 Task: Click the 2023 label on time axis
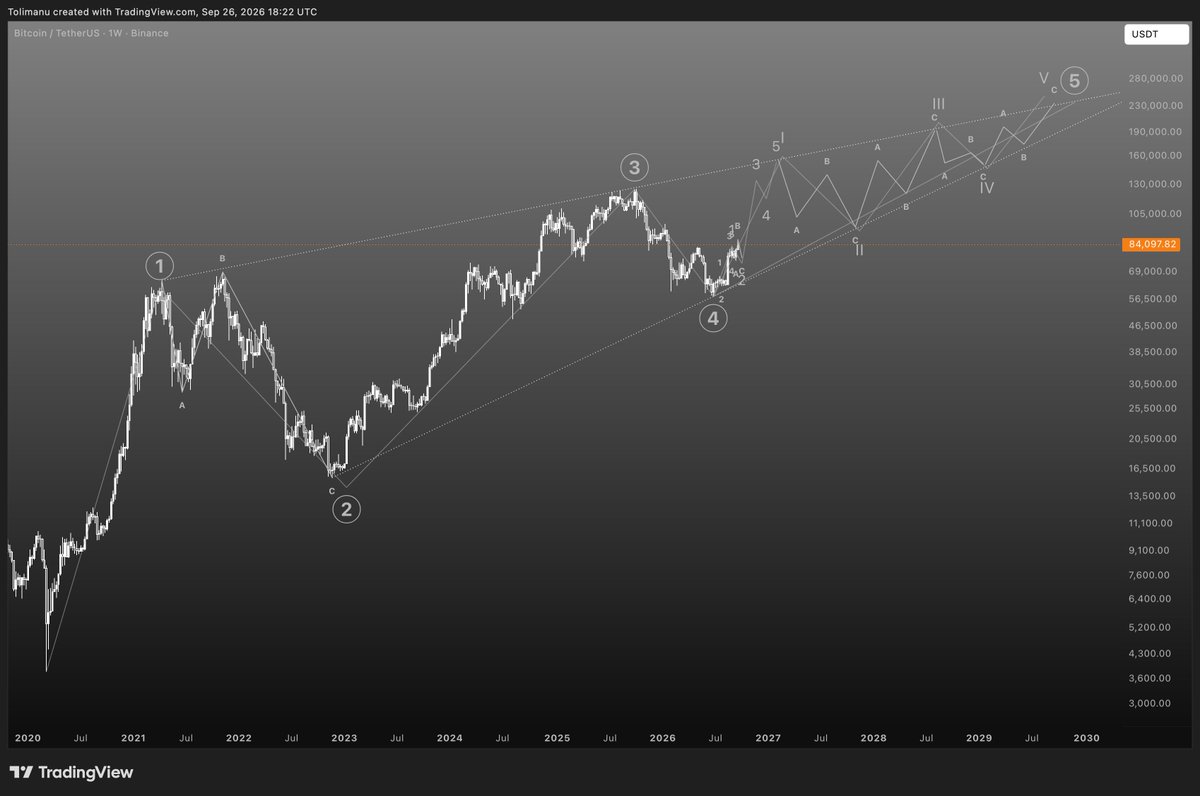[x=344, y=738]
